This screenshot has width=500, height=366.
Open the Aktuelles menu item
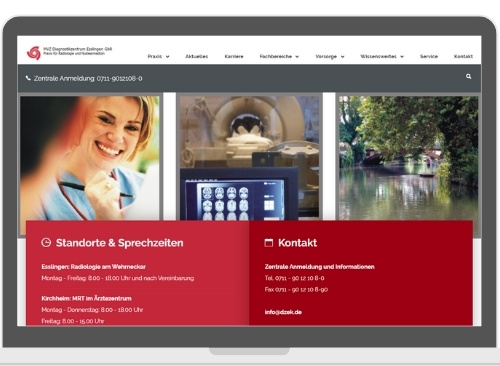pos(196,56)
